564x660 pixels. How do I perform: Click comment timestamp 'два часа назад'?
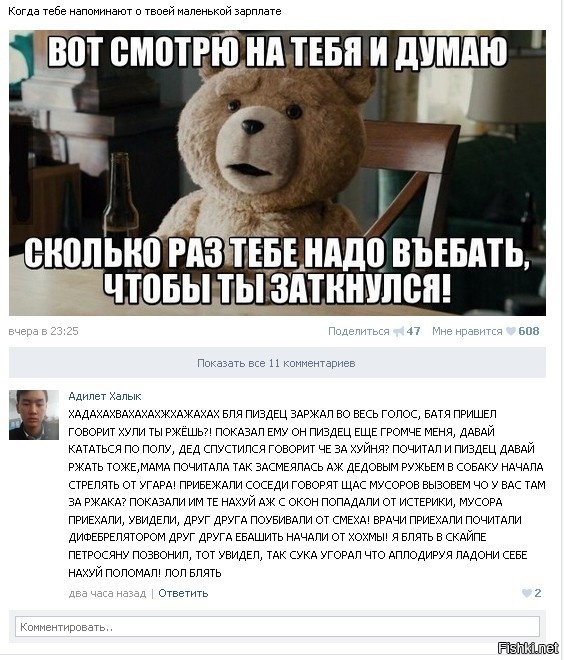tap(107, 593)
